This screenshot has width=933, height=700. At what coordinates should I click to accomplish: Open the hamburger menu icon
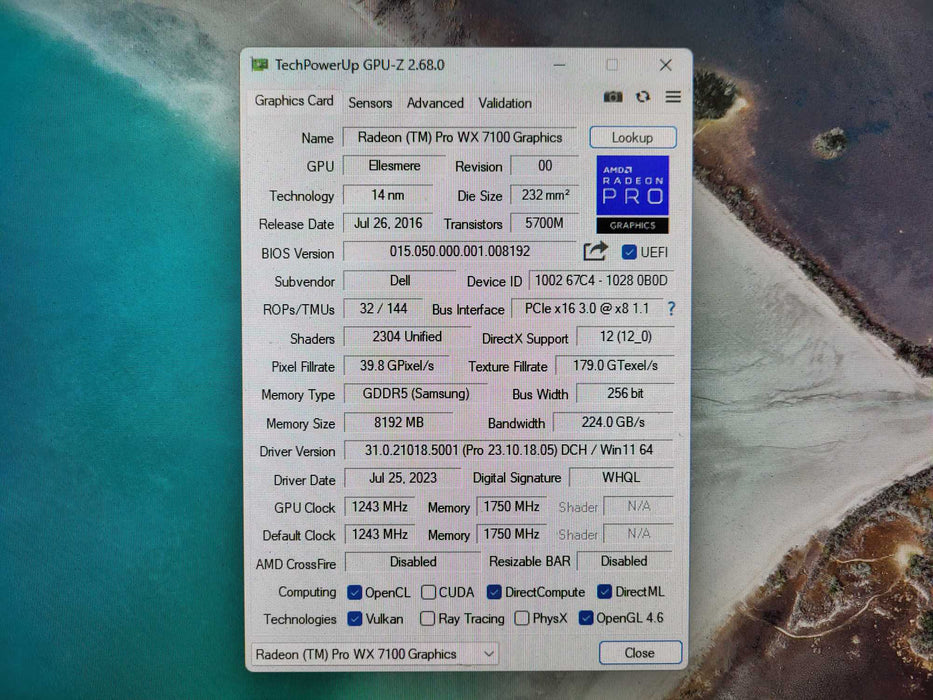pos(673,96)
